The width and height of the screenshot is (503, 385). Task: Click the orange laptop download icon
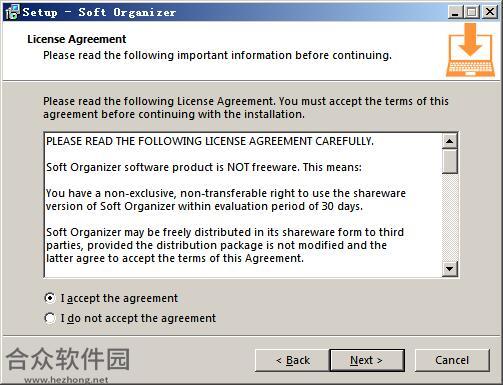click(470, 50)
